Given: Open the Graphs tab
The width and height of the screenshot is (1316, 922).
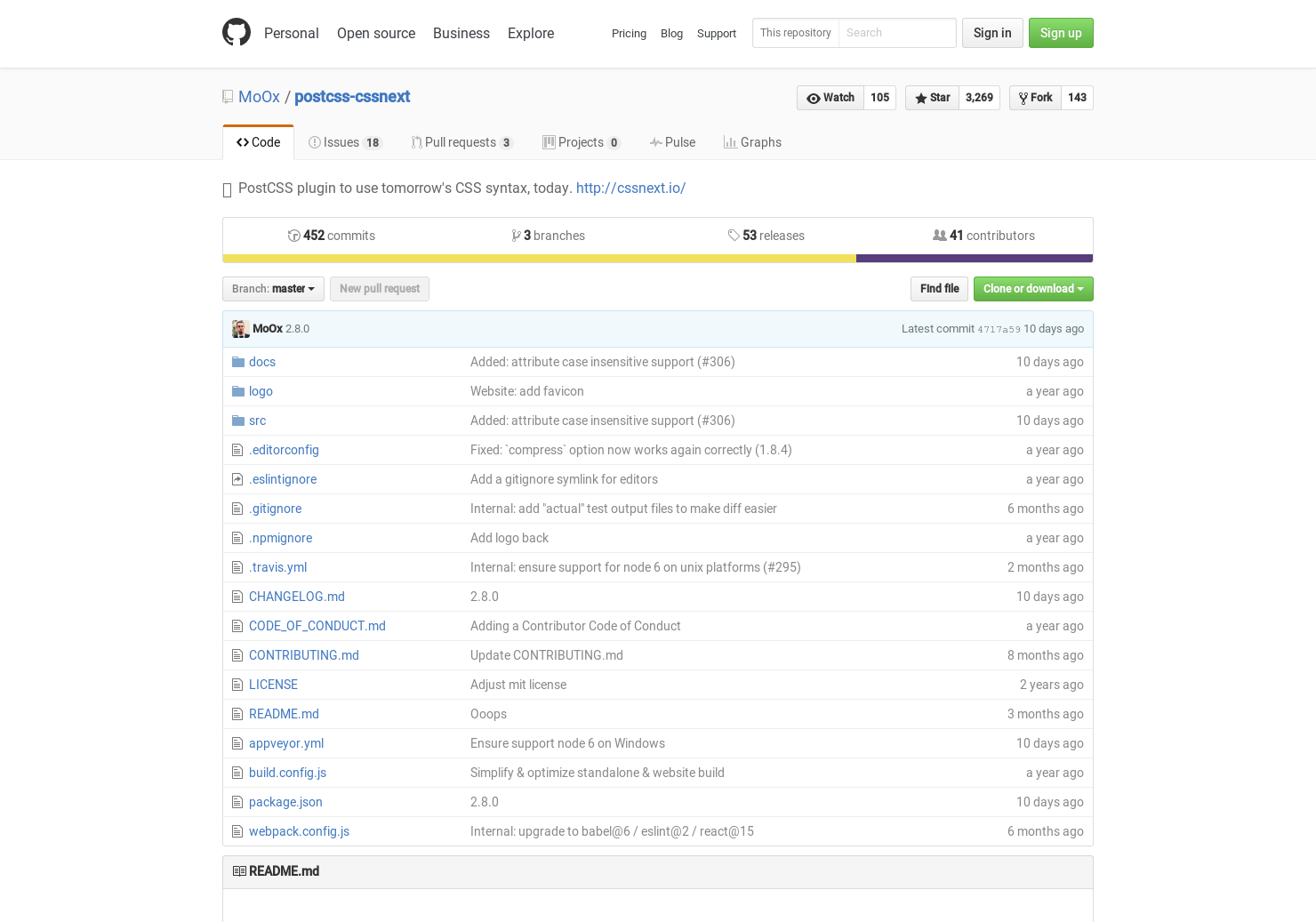Looking at the screenshot, I should pyautogui.click(x=752, y=142).
